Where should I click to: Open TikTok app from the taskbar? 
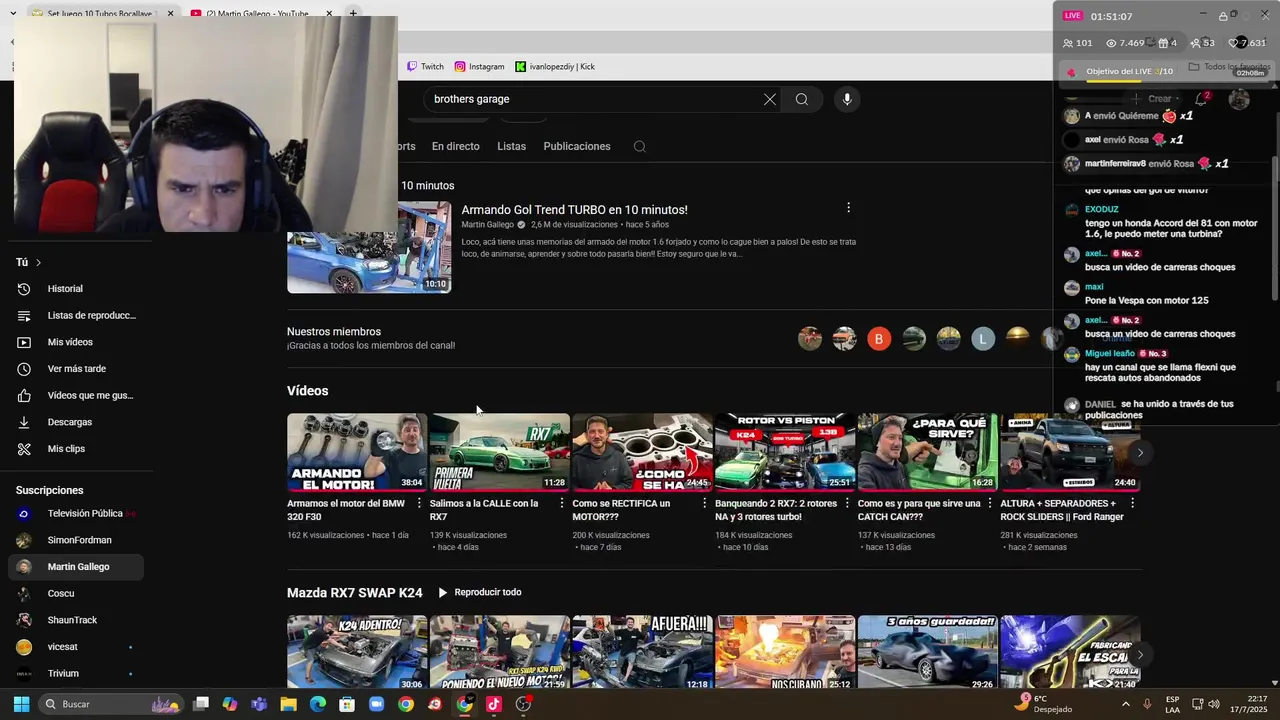click(493, 704)
